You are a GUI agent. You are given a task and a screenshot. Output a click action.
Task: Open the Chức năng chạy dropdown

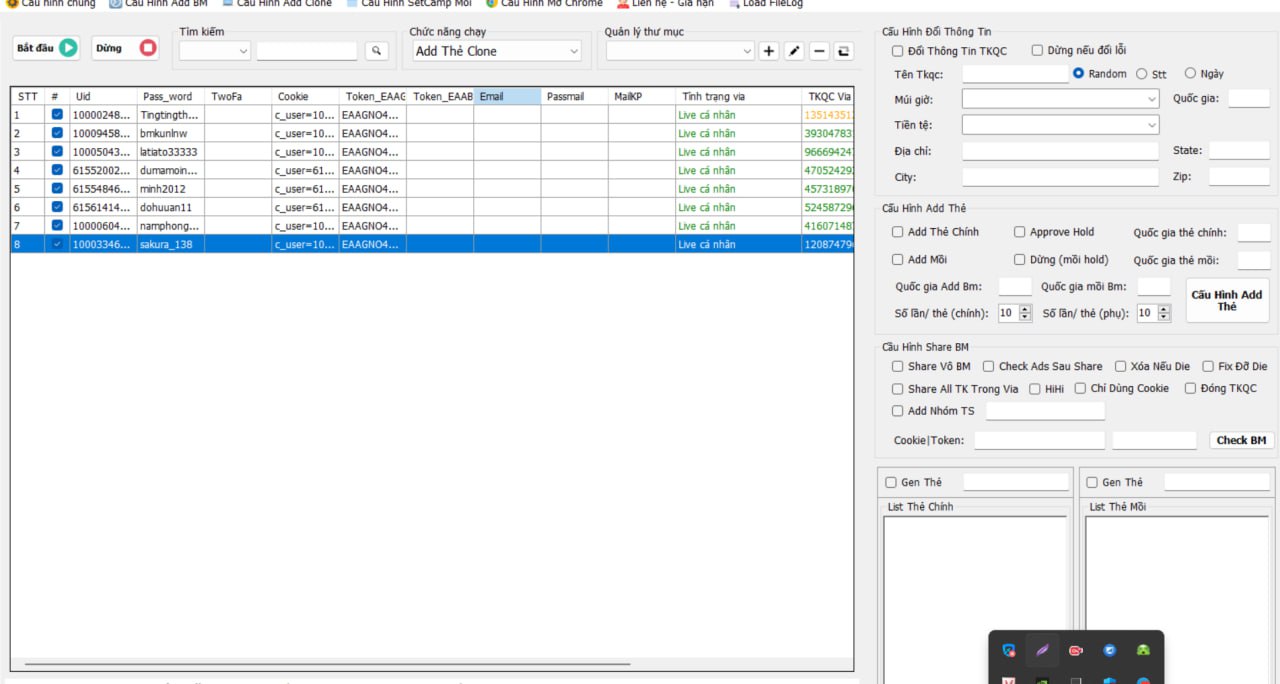click(x=497, y=51)
